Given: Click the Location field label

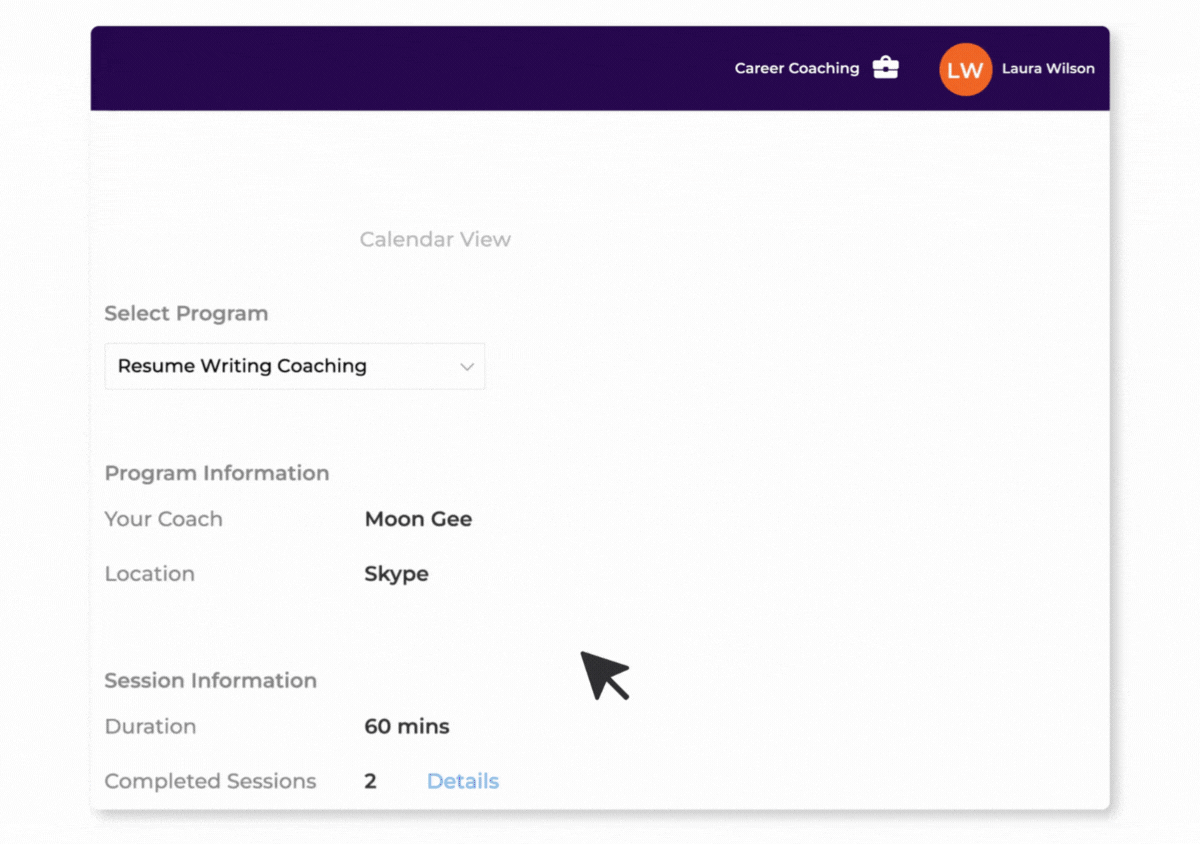Looking at the screenshot, I should click(149, 574).
